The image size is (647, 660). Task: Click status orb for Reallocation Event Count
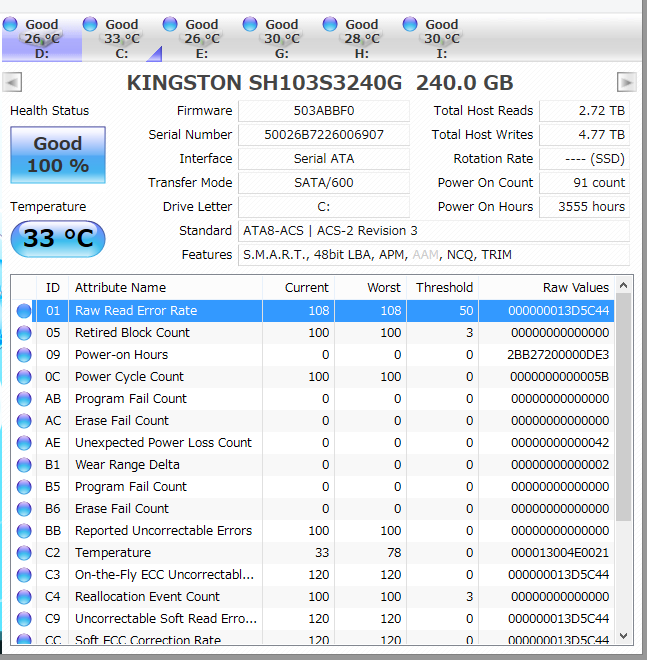pyautogui.click(x=24, y=597)
